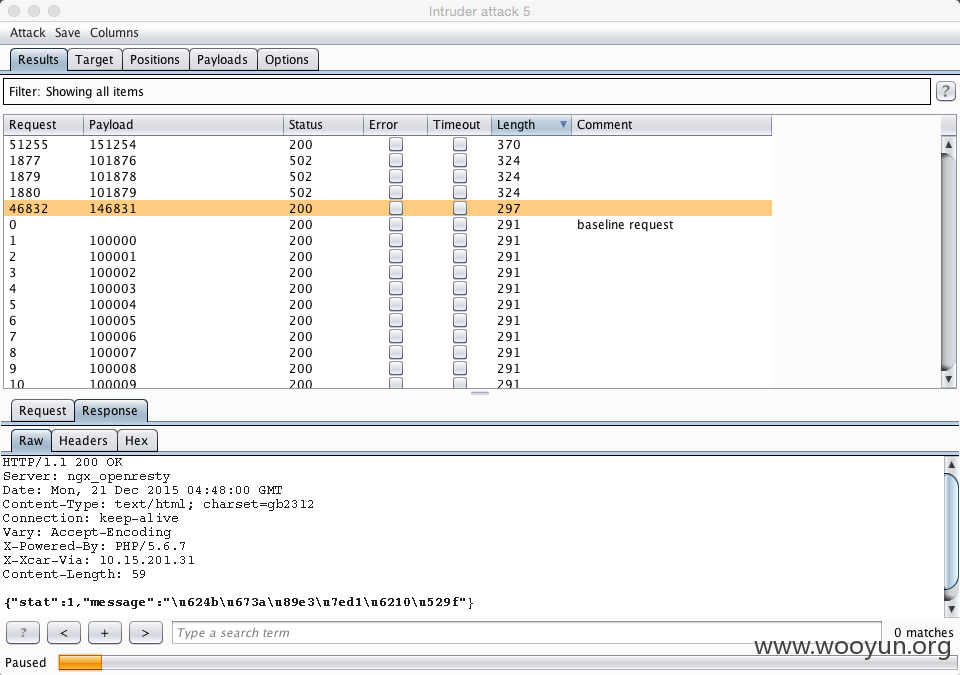
Task: Toggle Error checkbox for request 51255
Action: (x=396, y=144)
